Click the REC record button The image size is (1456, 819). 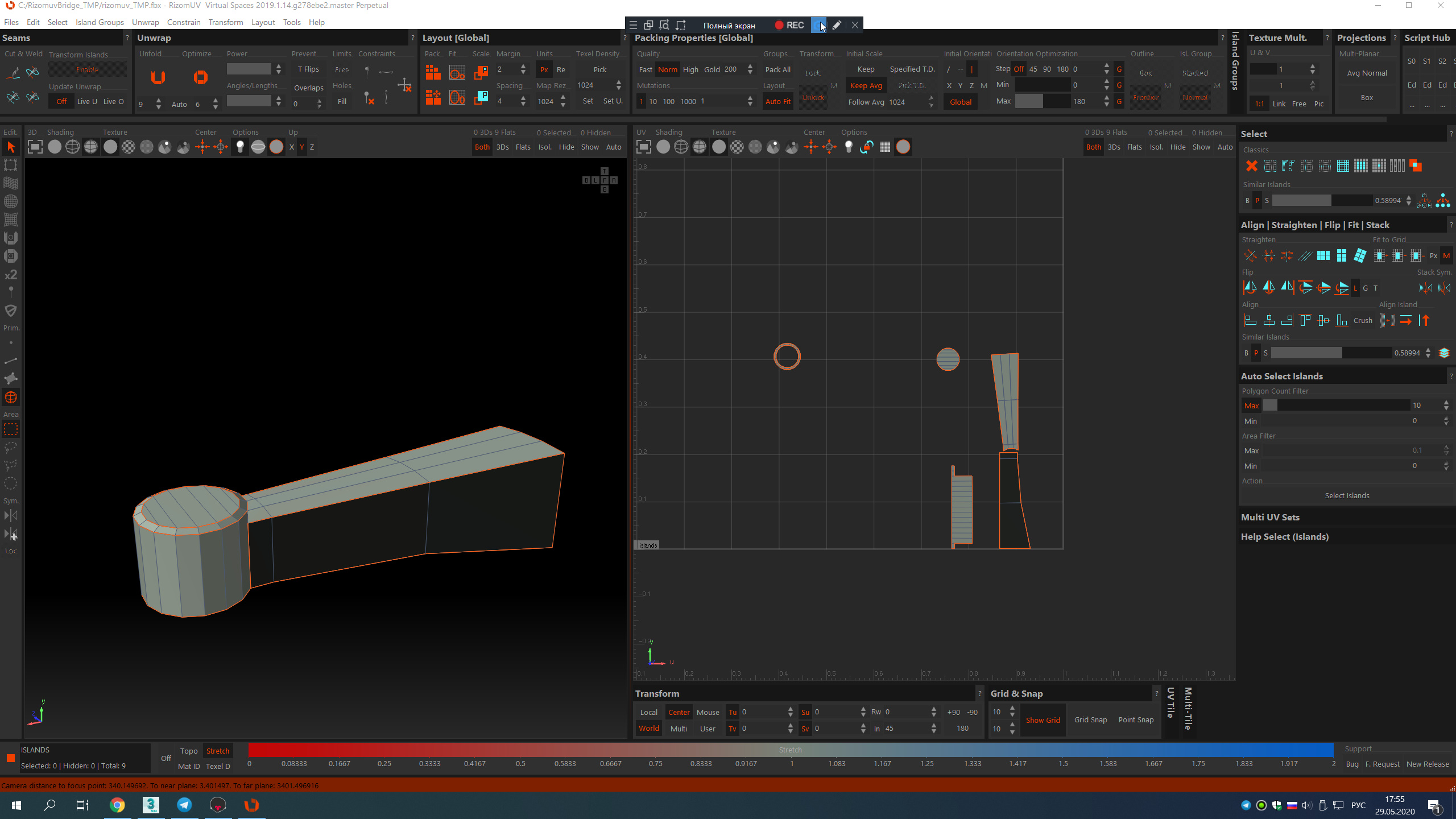click(789, 25)
